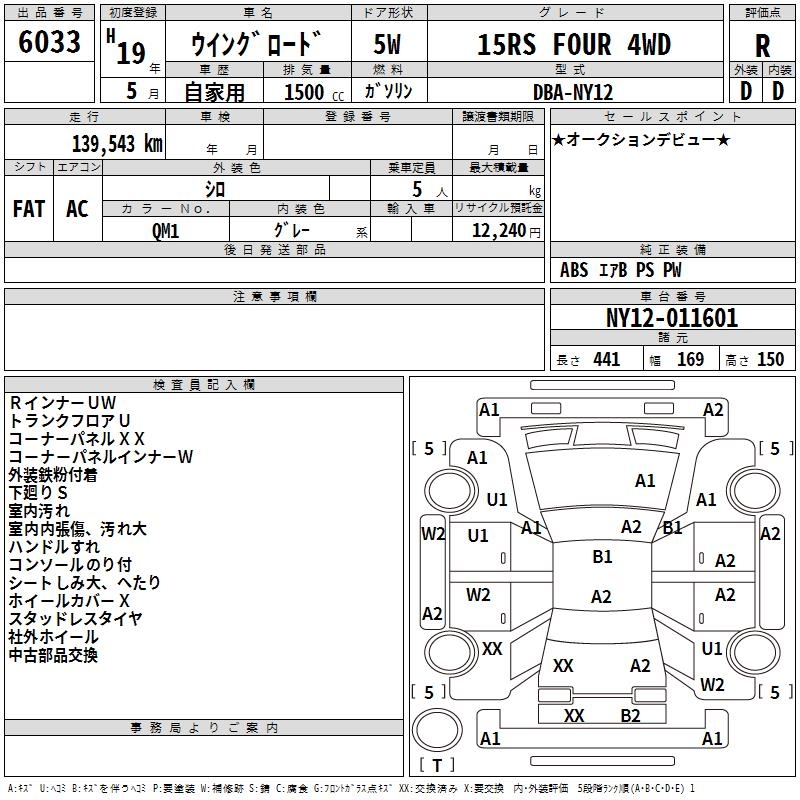This screenshot has height=800, width=800.
Task: Select the inspector note RインナーUW
Action: pos(63,403)
